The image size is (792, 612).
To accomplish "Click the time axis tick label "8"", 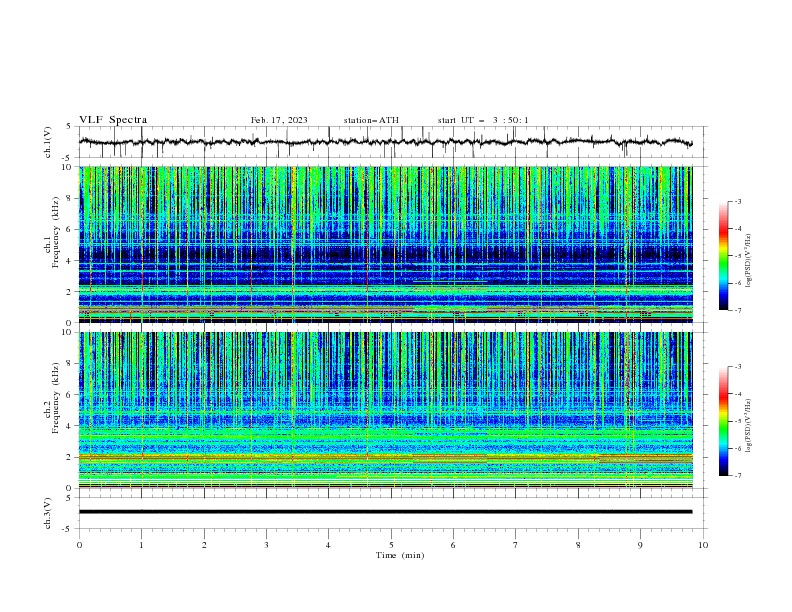I will coord(578,545).
